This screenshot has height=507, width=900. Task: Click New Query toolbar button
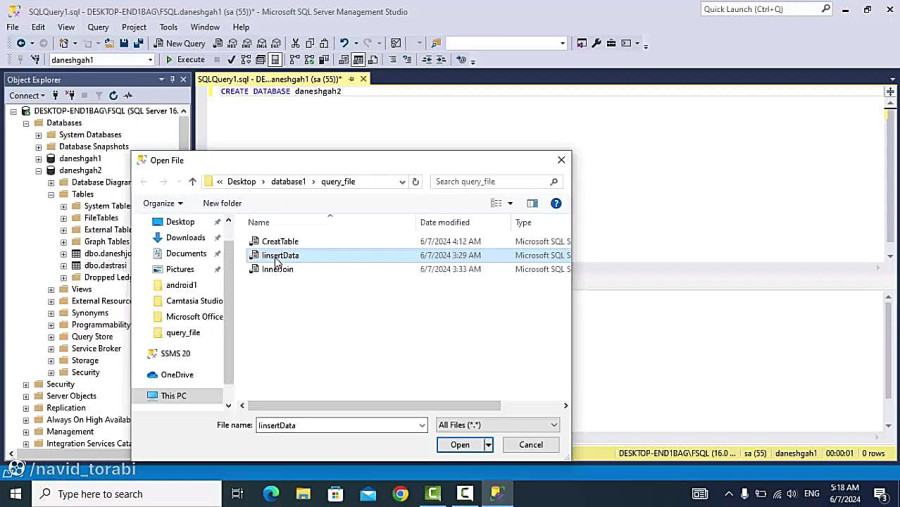click(x=179, y=43)
